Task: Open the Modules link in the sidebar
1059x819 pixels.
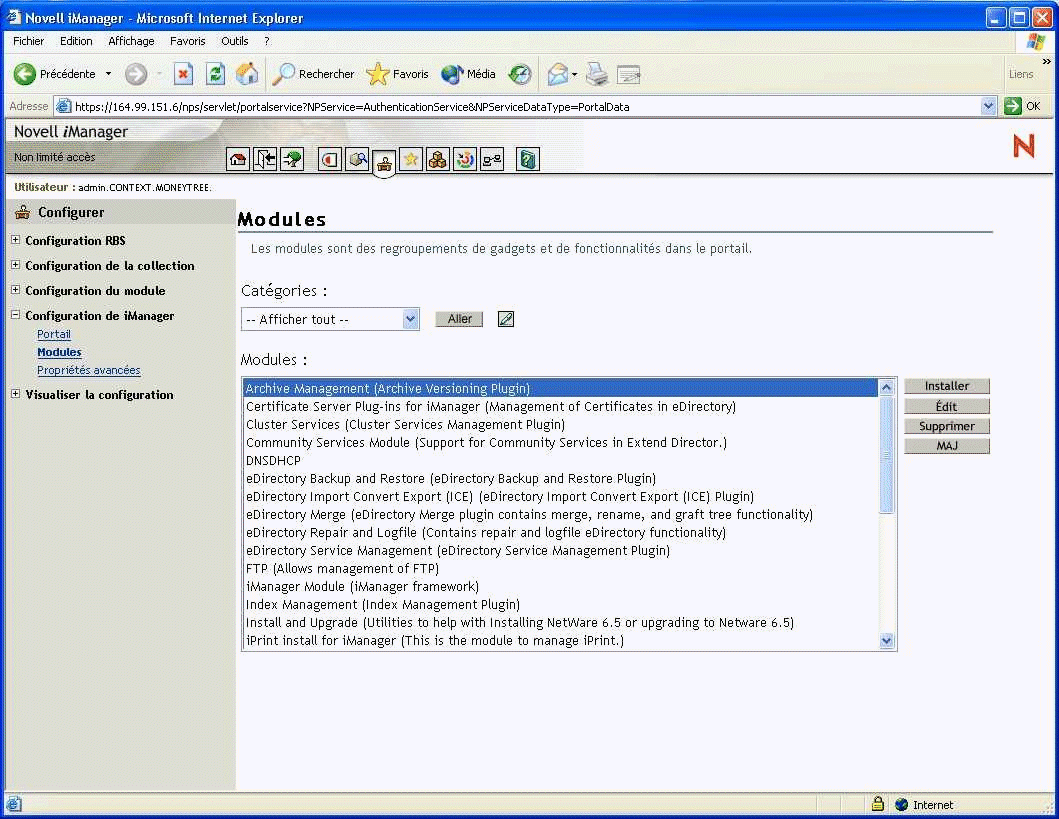Action: point(59,352)
